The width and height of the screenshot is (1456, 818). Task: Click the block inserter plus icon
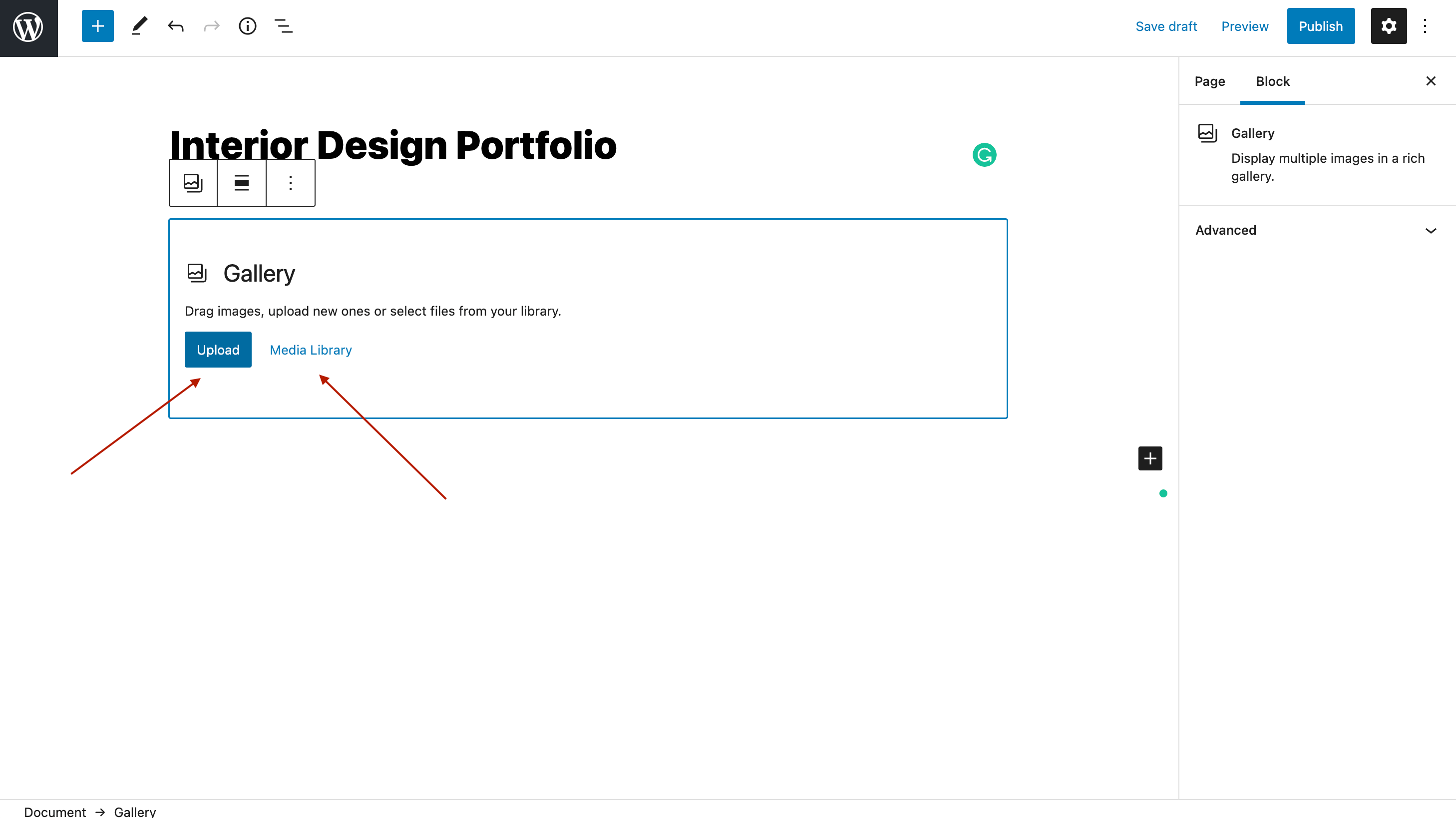[97, 27]
